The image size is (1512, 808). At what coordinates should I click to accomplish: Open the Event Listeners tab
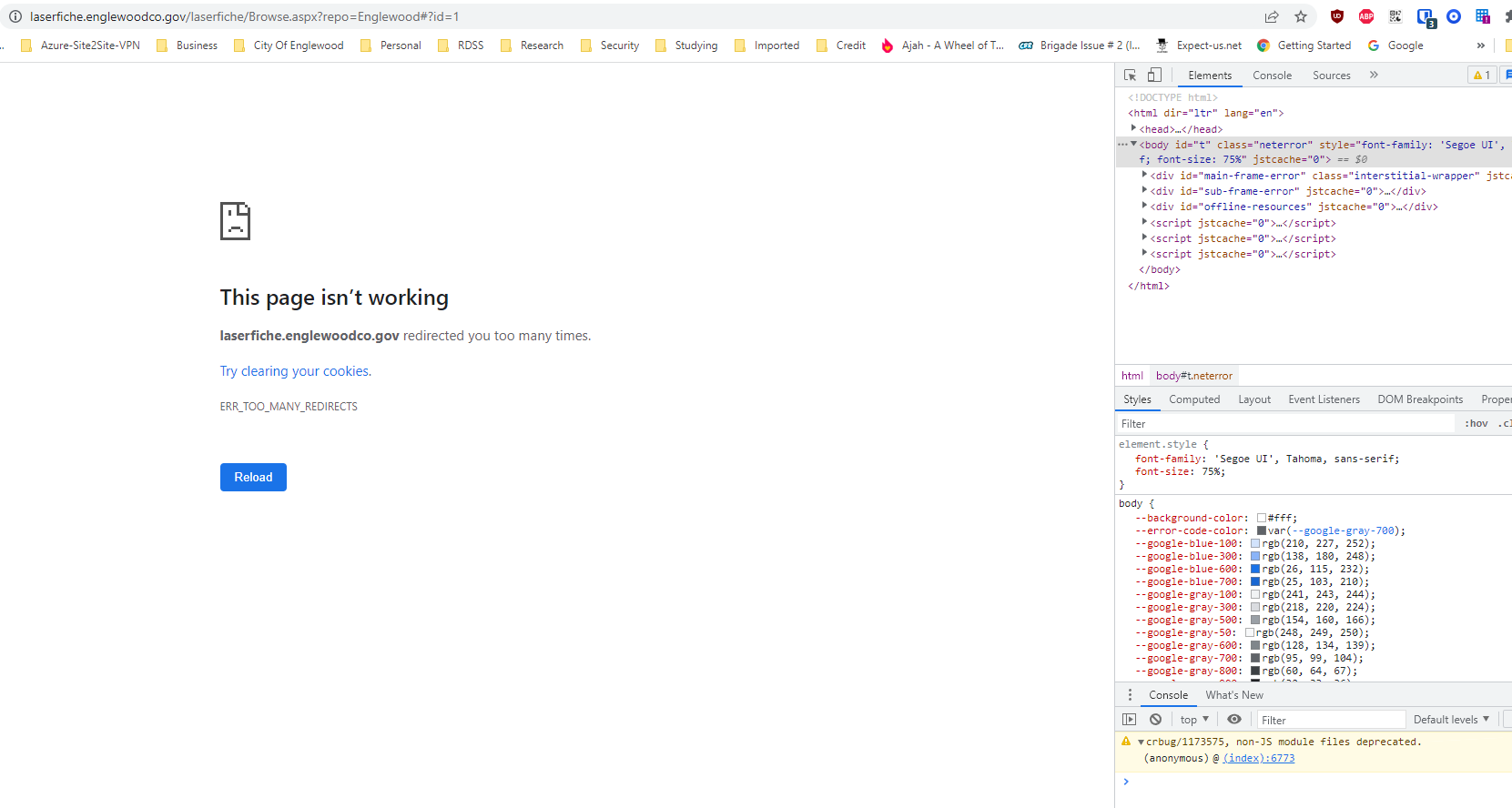pyautogui.click(x=1324, y=399)
